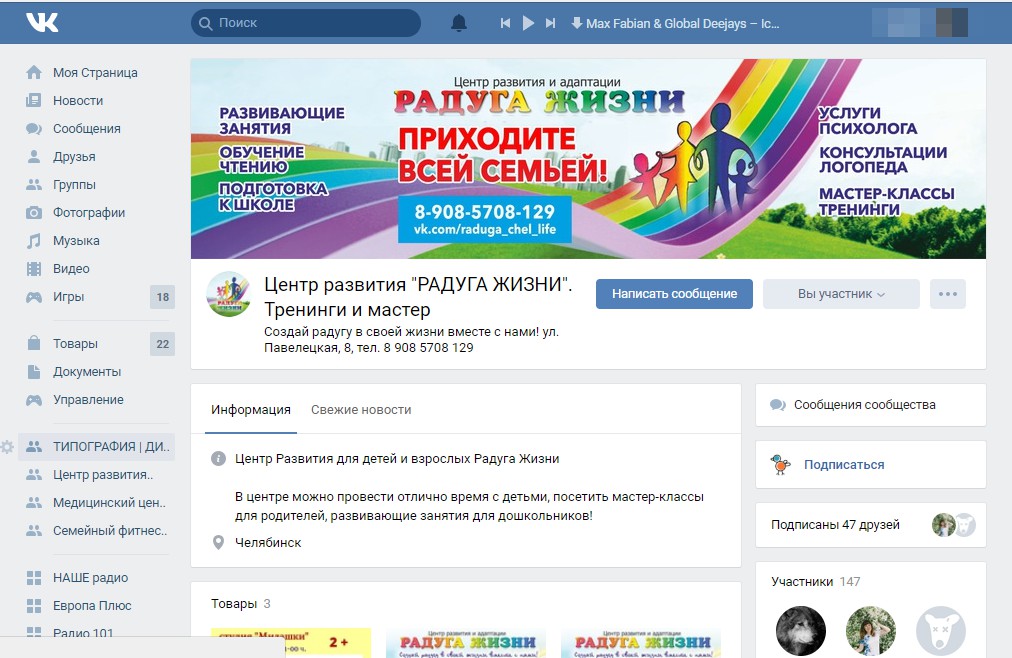Open Игры gamepad icon
This screenshot has height=658, width=1012.
pos(34,297)
